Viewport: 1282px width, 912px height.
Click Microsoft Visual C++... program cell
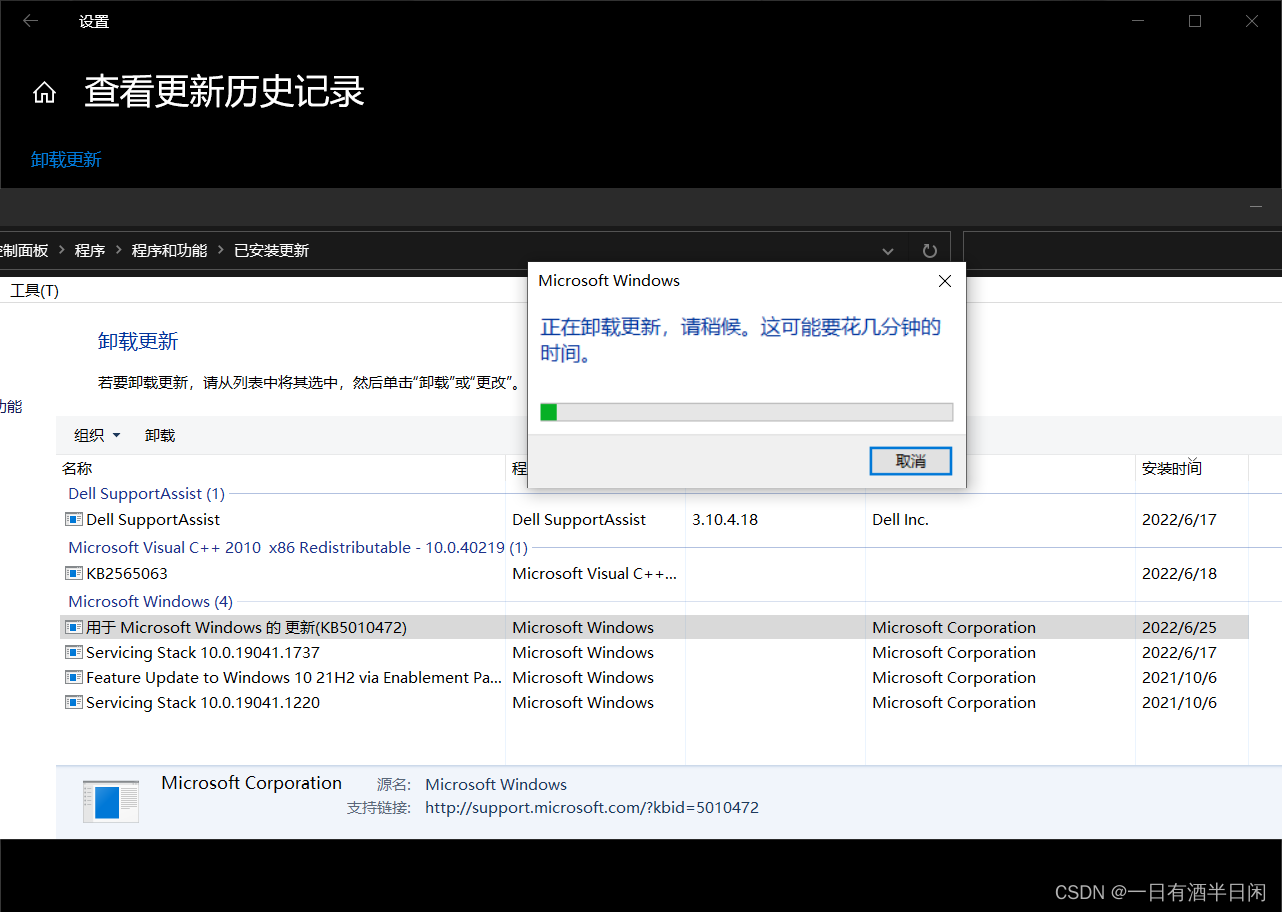click(x=595, y=573)
